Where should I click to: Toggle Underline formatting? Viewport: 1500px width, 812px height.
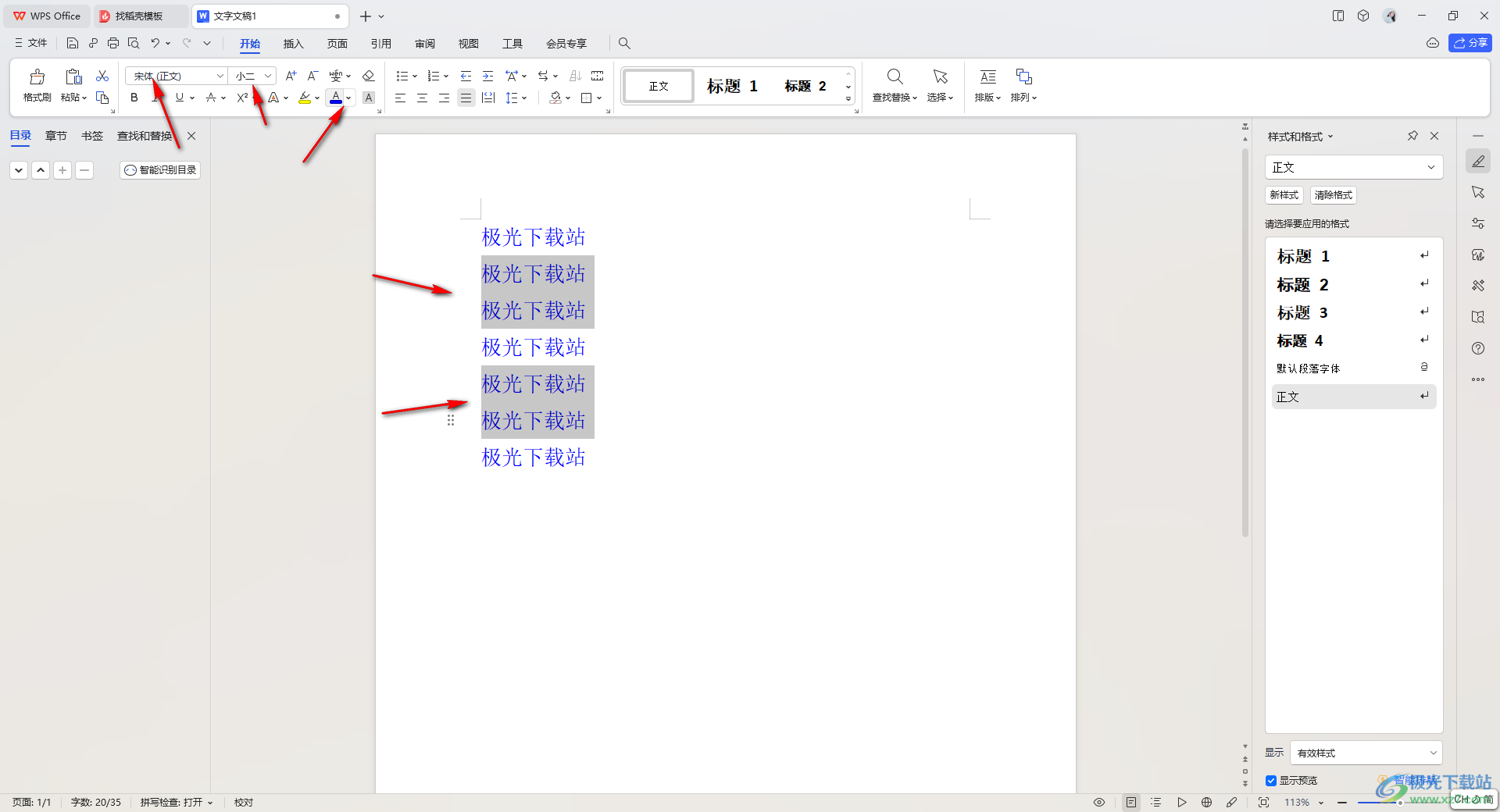coord(180,98)
